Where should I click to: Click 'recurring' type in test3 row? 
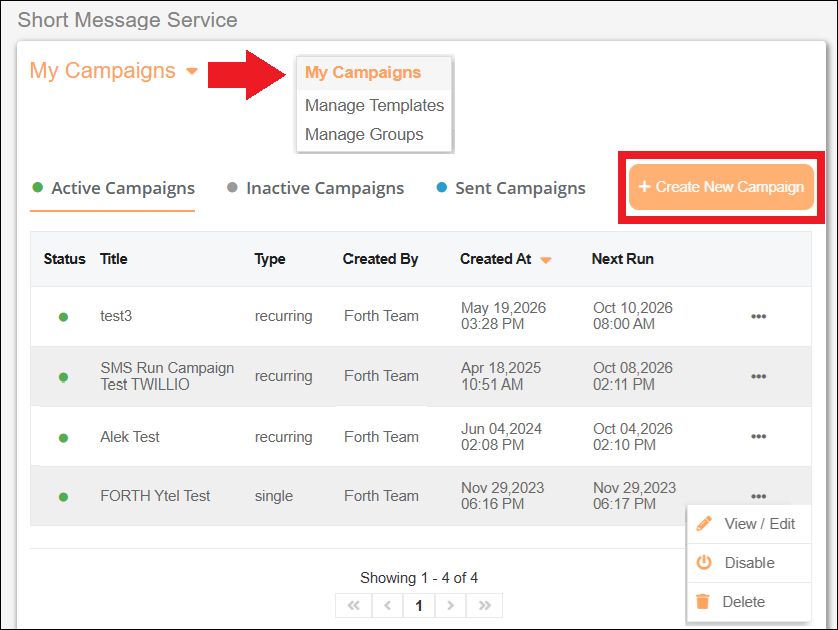[283, 316]
